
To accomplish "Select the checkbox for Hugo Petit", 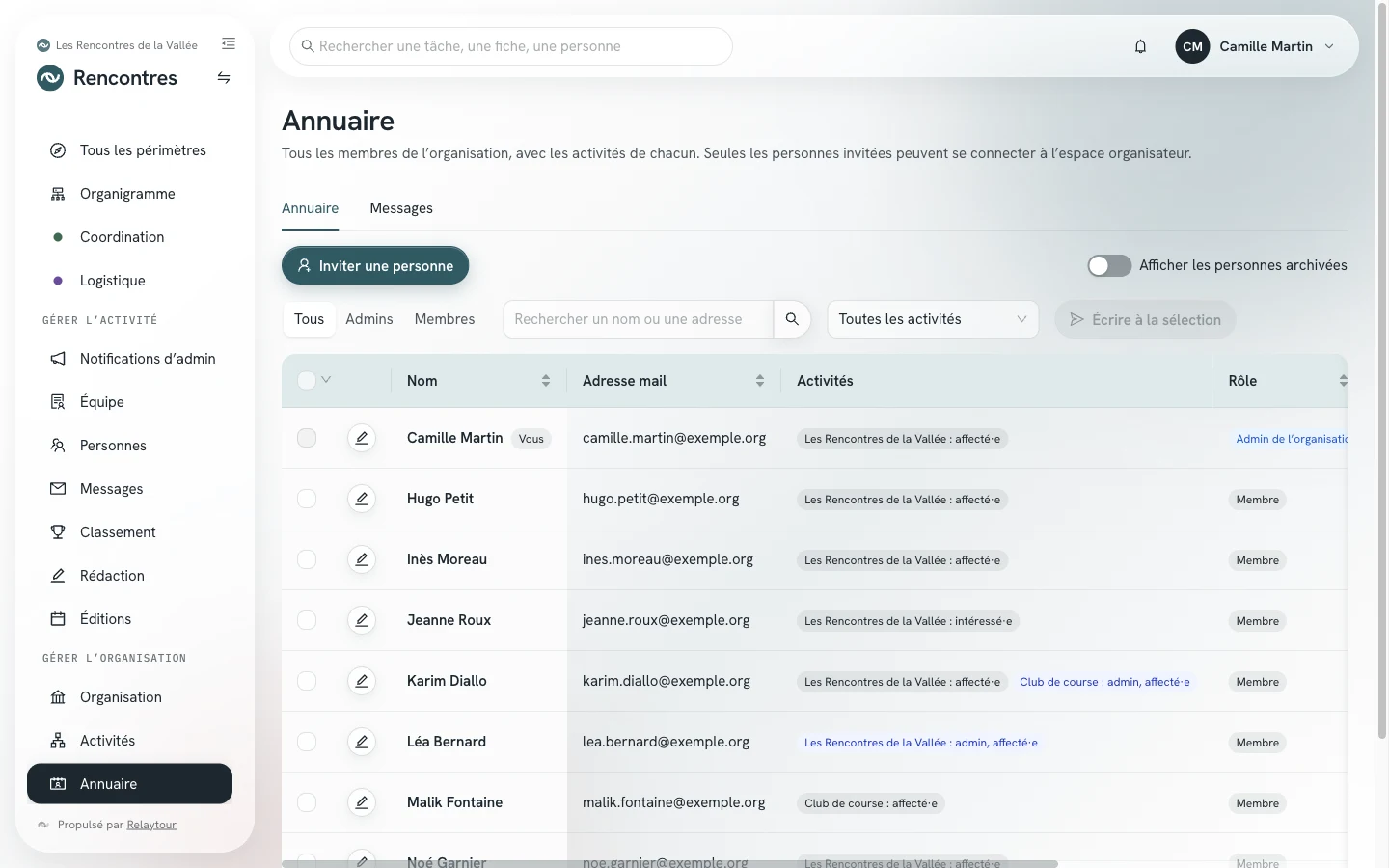I will point(307,499).
